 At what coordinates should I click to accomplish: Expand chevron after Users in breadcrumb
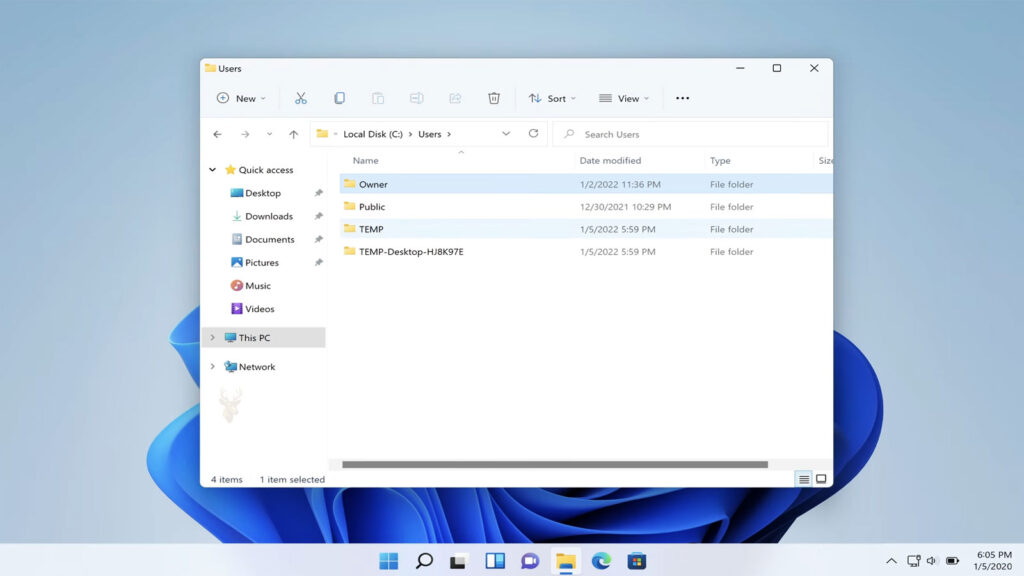[449, 134]
